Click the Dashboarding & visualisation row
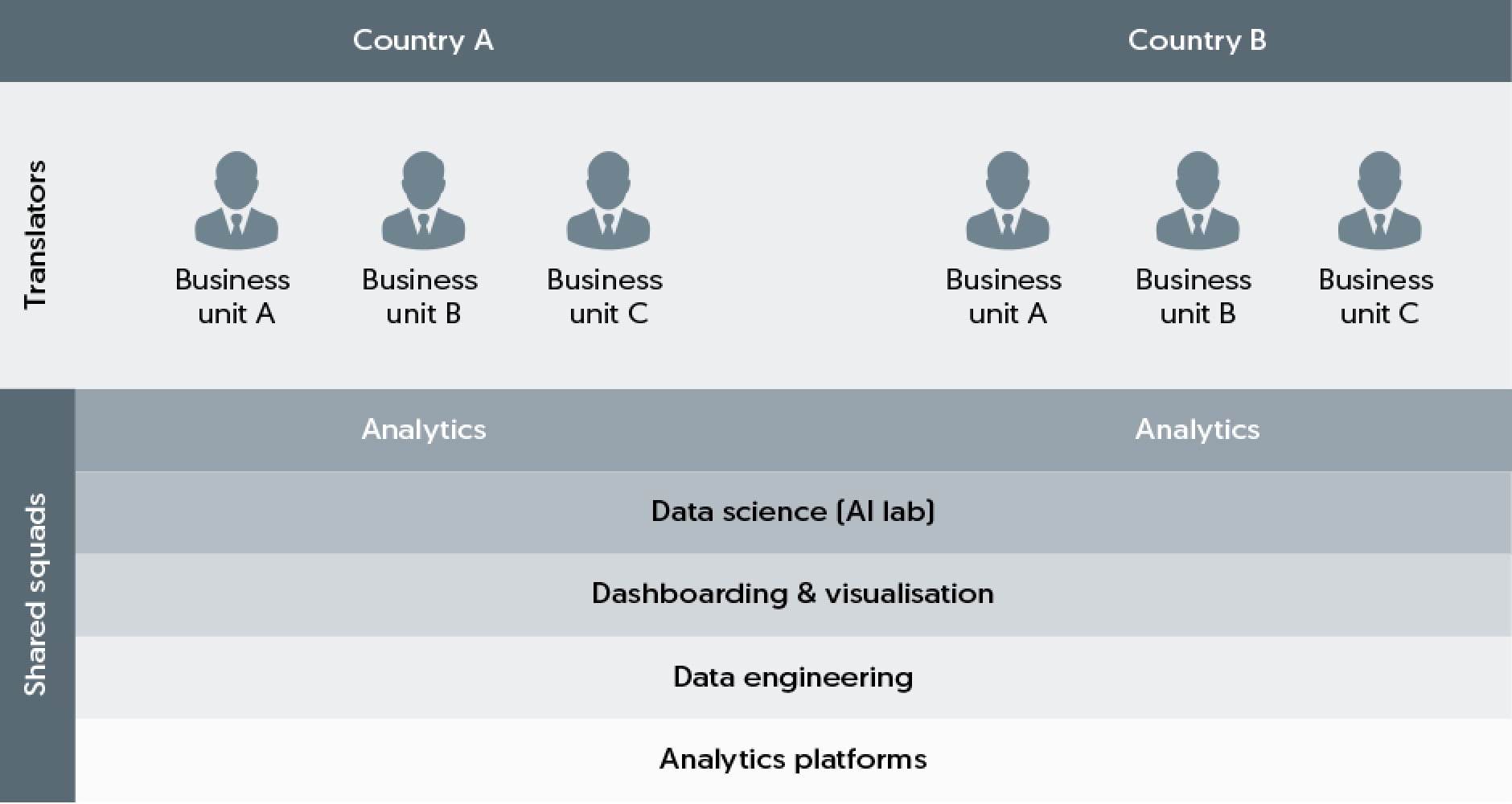This screenshot has width=1512, height=804. [x=793, y=593]
